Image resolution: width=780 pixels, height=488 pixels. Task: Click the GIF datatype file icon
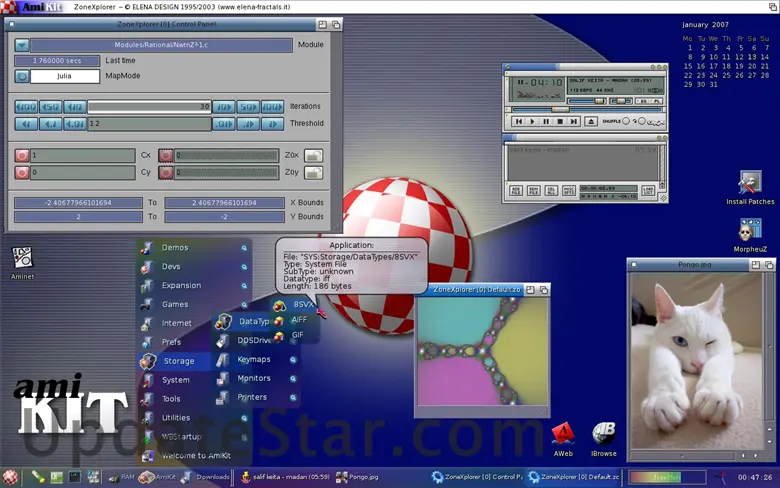click(x=280, y=336)
